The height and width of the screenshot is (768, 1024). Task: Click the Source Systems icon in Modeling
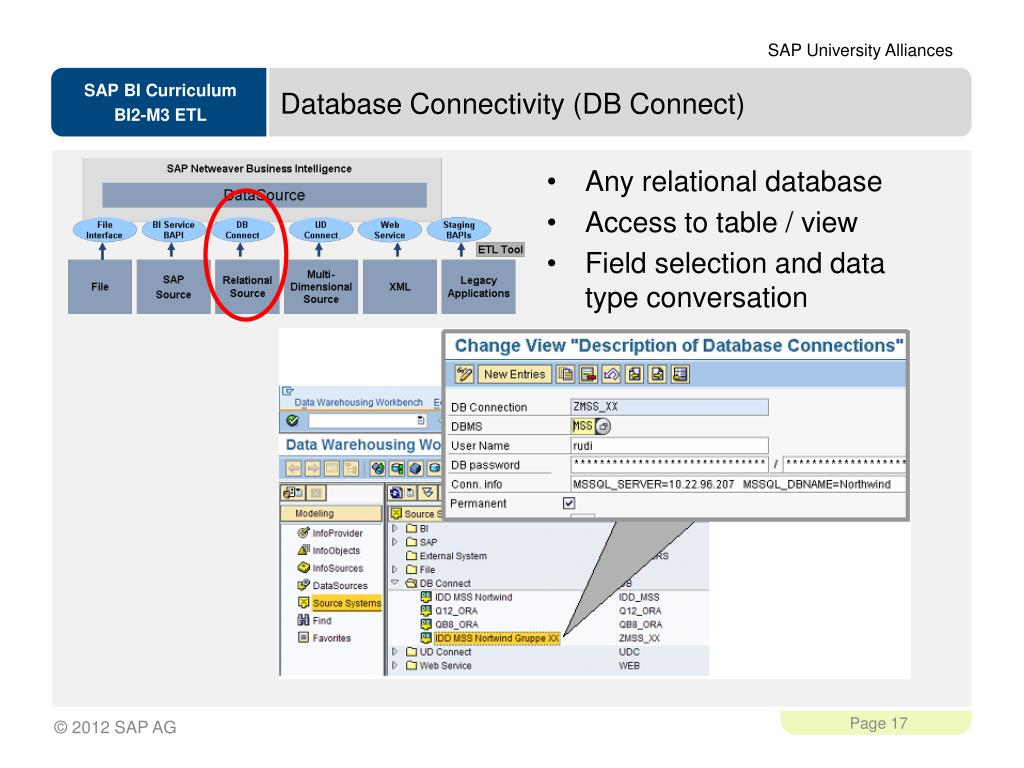tap(303, 603)
